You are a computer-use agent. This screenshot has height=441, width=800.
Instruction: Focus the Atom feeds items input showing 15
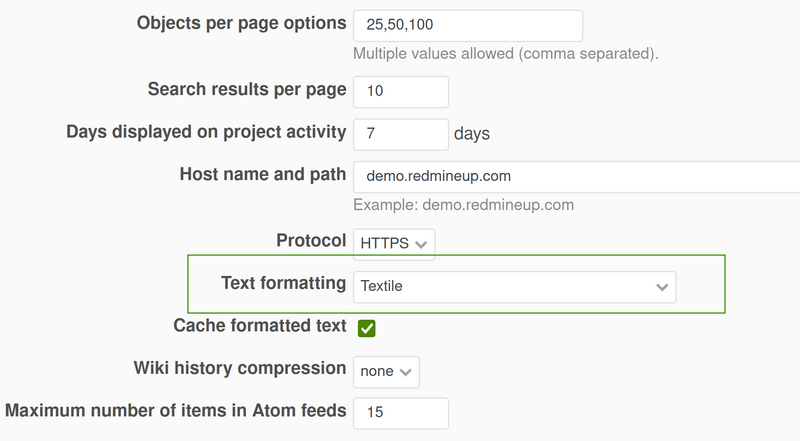coord(400,412)
